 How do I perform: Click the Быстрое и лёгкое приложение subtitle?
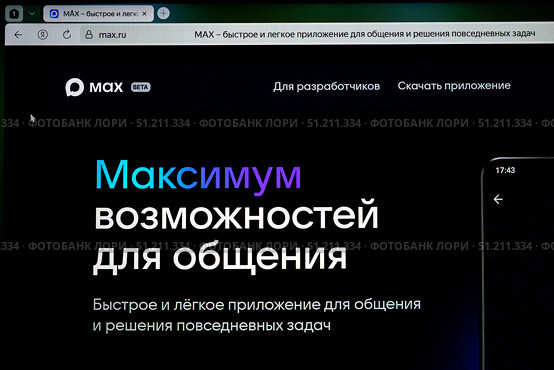point(257,305)
